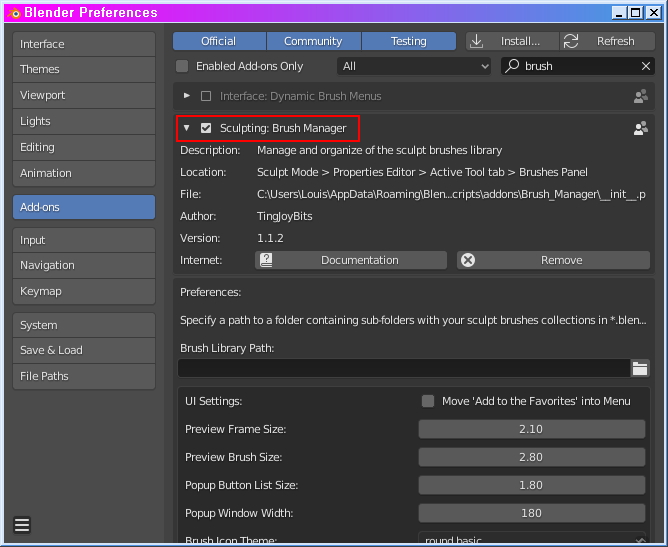
Task: Adjust Preview Frame Size value 2.10
Action: 532,429
